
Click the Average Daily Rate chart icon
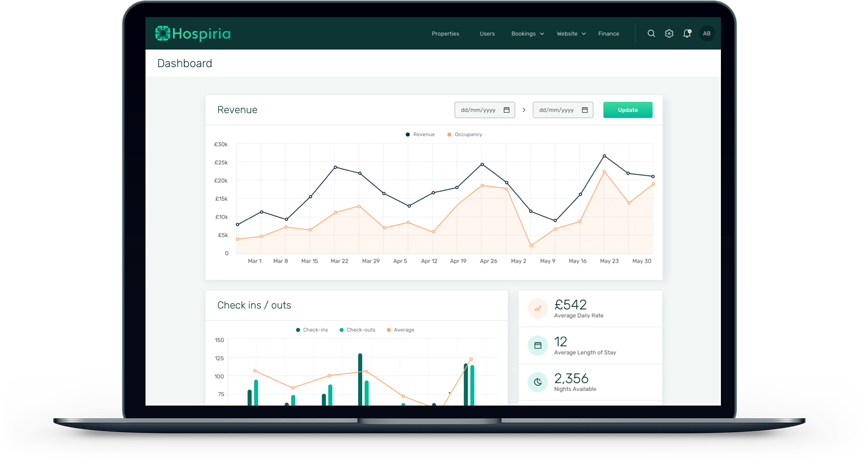(537, 309)
